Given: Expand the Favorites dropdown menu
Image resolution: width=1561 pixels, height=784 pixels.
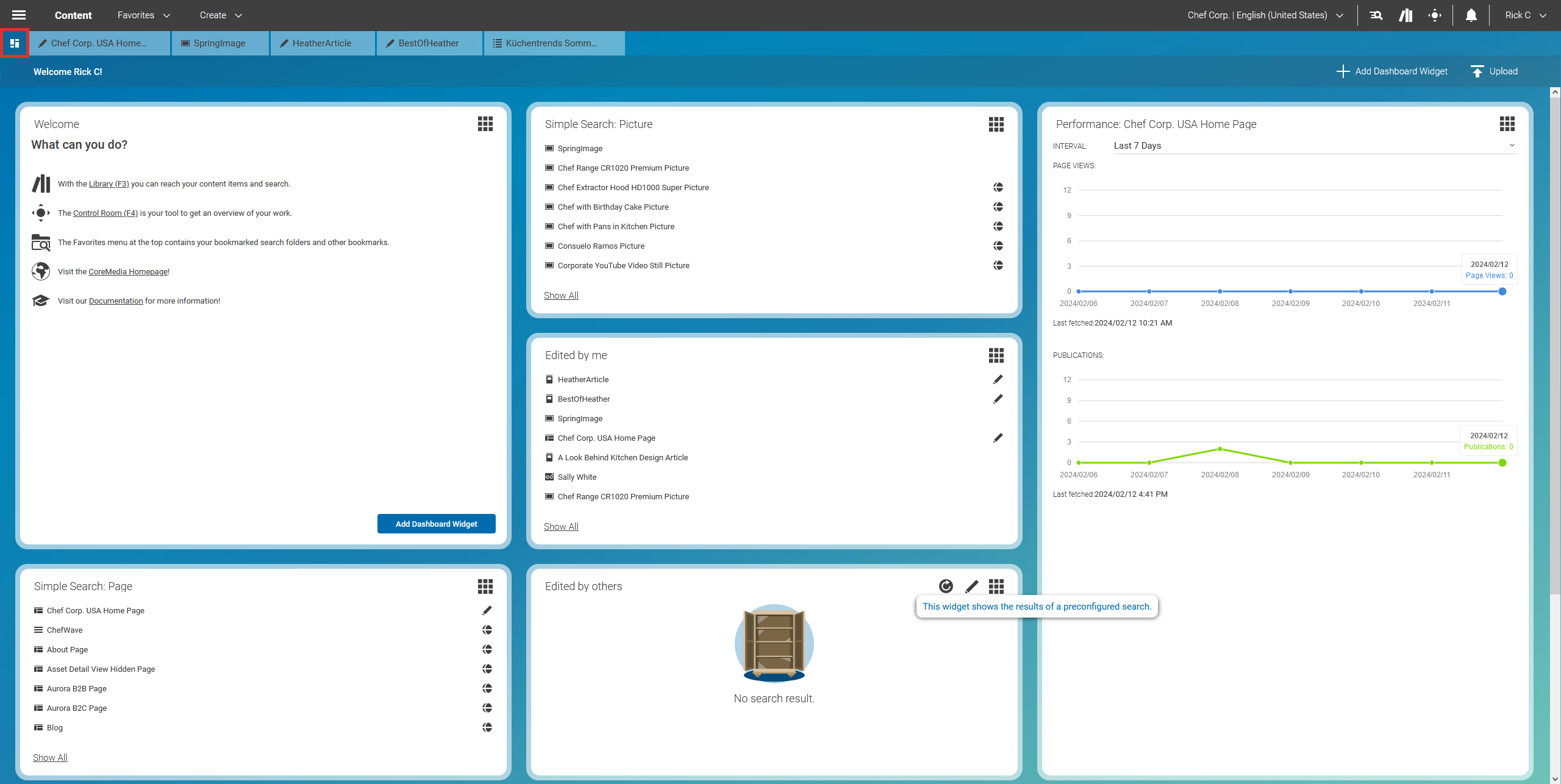Looking at the screenshot, I should (x=144, y=15).
